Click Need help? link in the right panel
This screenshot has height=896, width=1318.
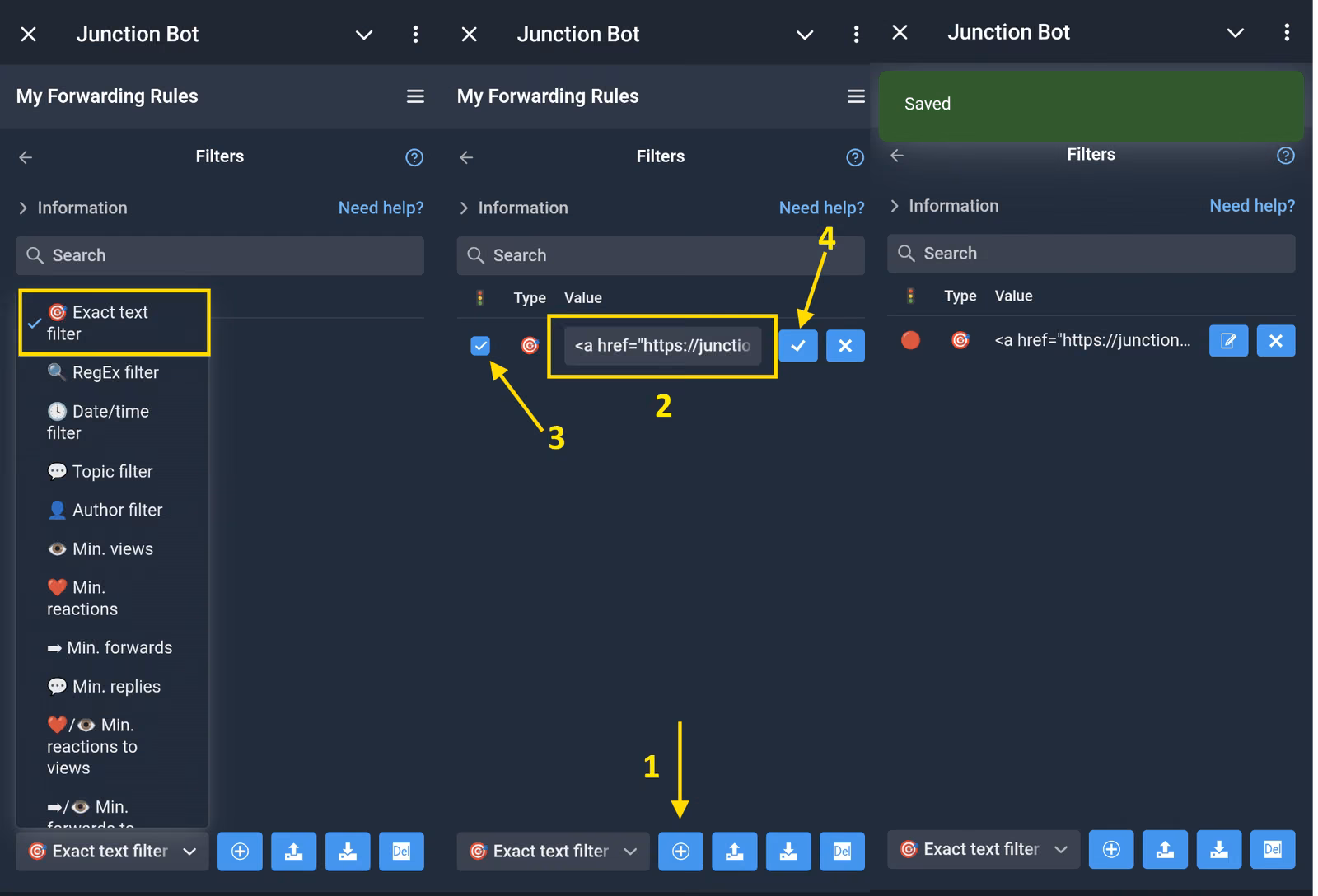pyautogui.click(x=1252, y=206)
